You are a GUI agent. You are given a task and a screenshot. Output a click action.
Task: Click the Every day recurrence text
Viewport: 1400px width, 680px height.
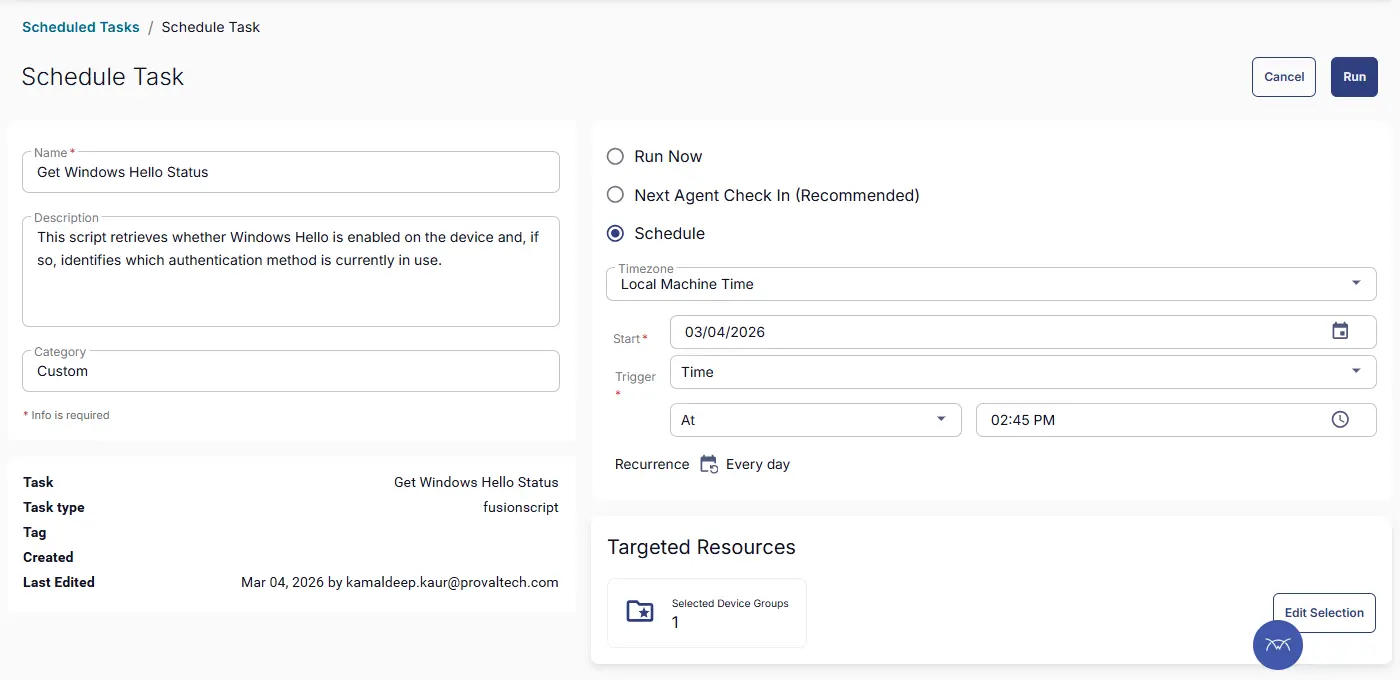point(757,464)
